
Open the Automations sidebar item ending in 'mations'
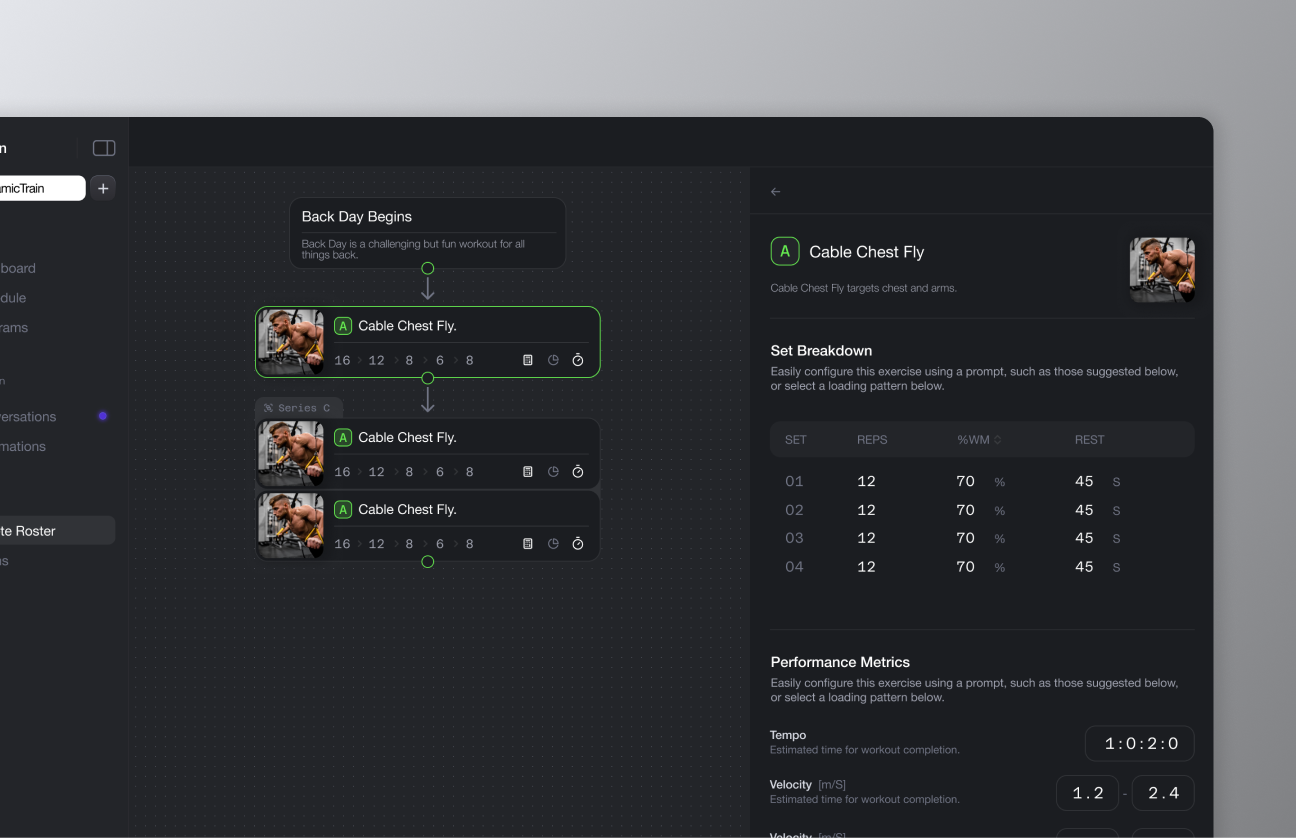click(x=23, y=447)
